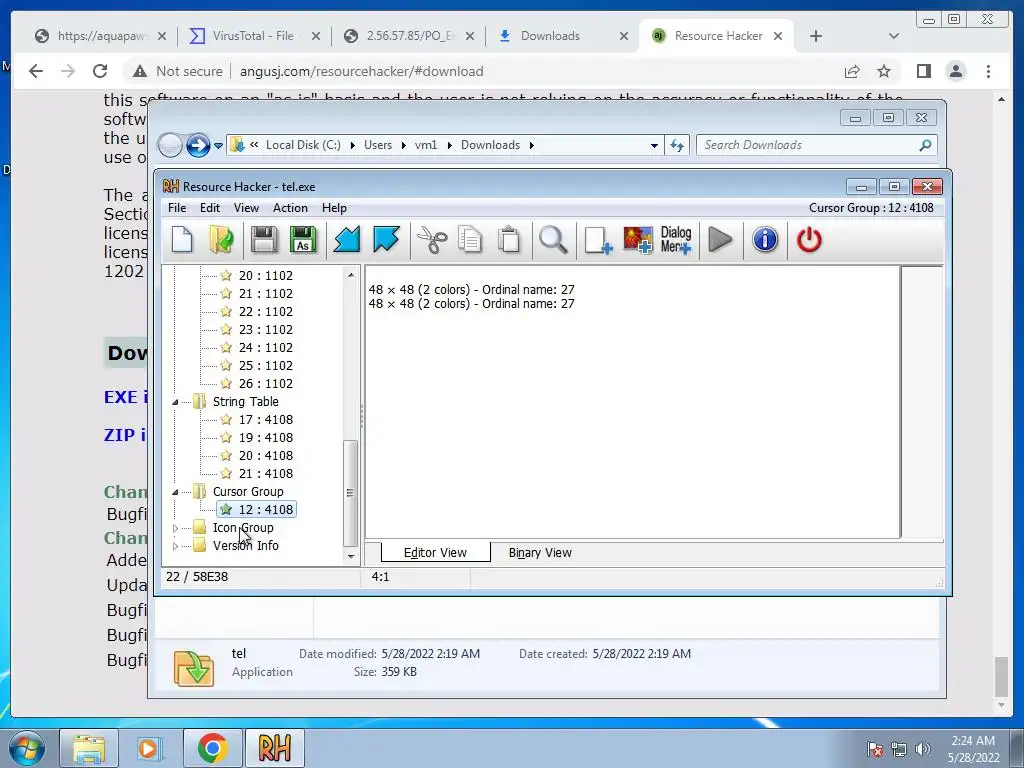
Task: Open Windows Explorer from the taskbar
Action: point(89,748)
